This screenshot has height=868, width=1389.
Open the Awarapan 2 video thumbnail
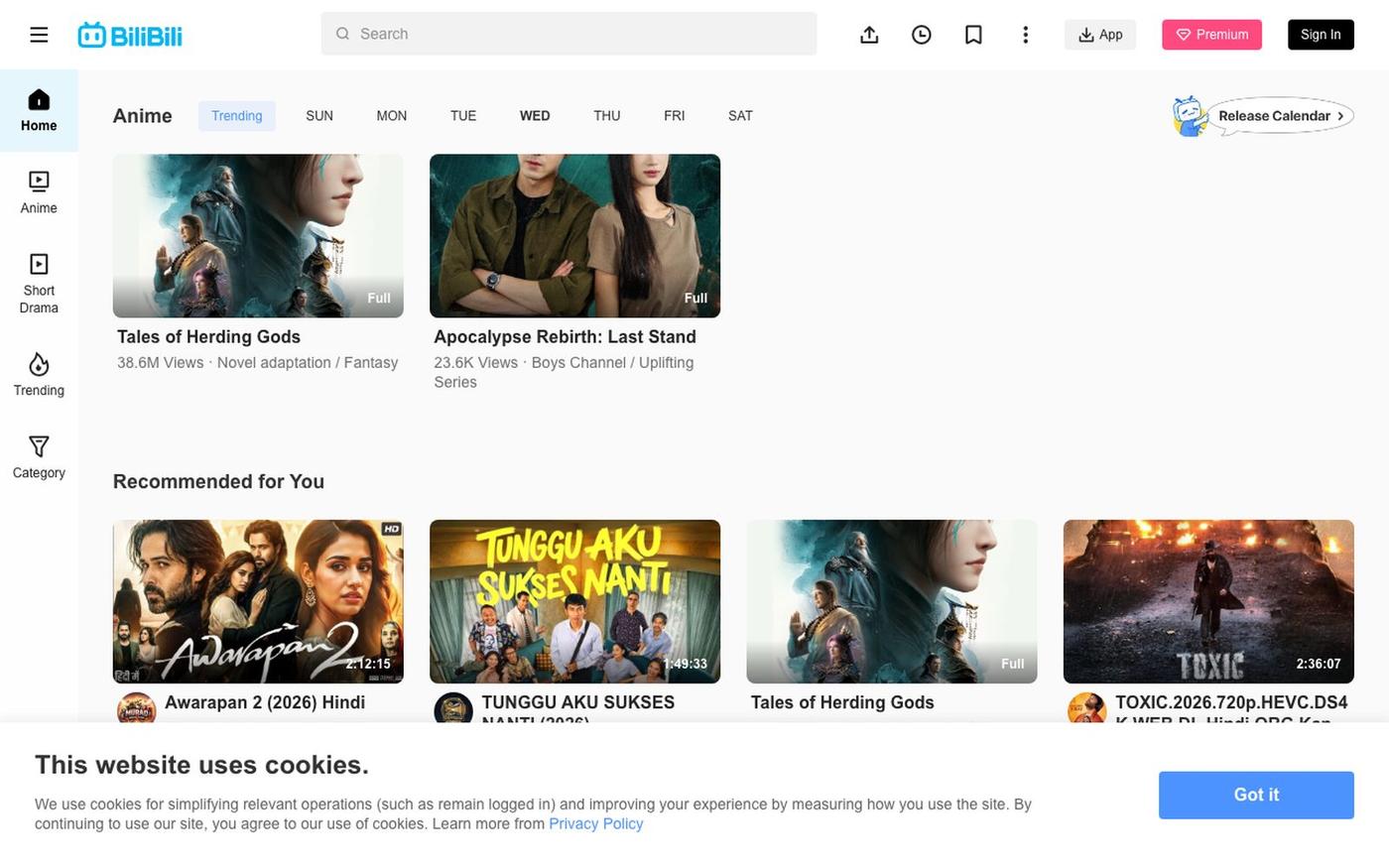pos(258,602)
